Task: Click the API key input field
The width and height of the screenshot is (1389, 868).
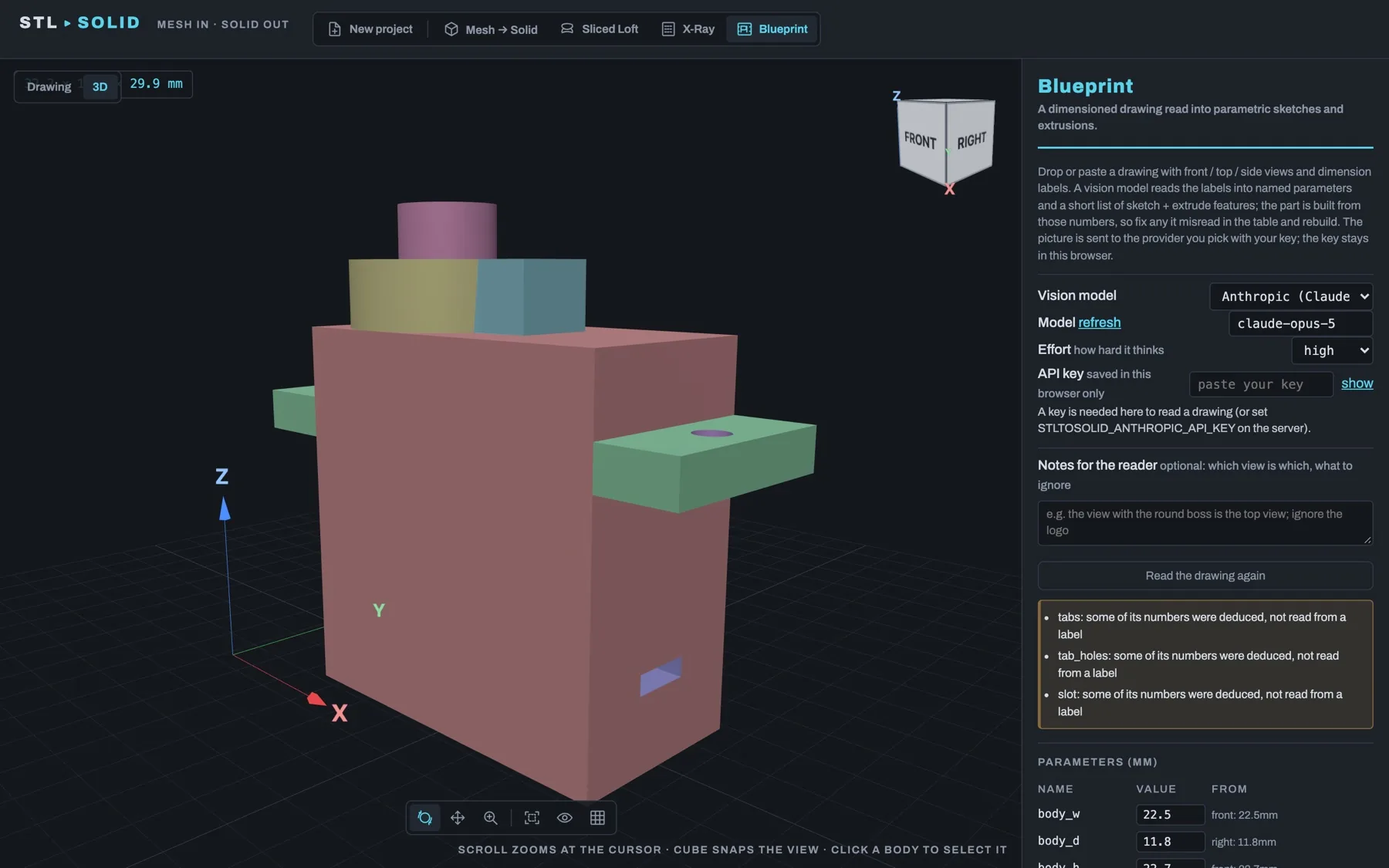Action: 1261,384
